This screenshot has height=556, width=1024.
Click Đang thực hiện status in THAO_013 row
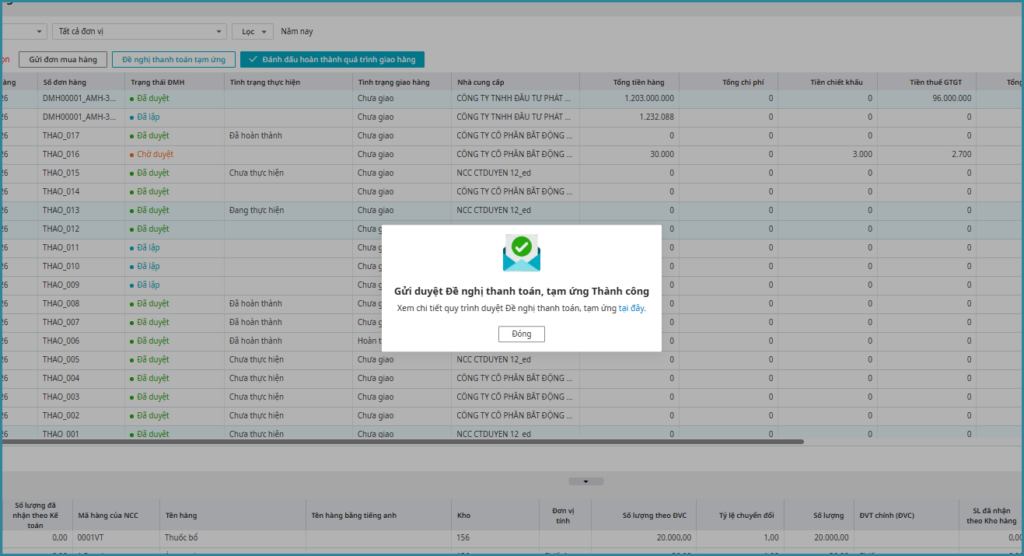257,210
